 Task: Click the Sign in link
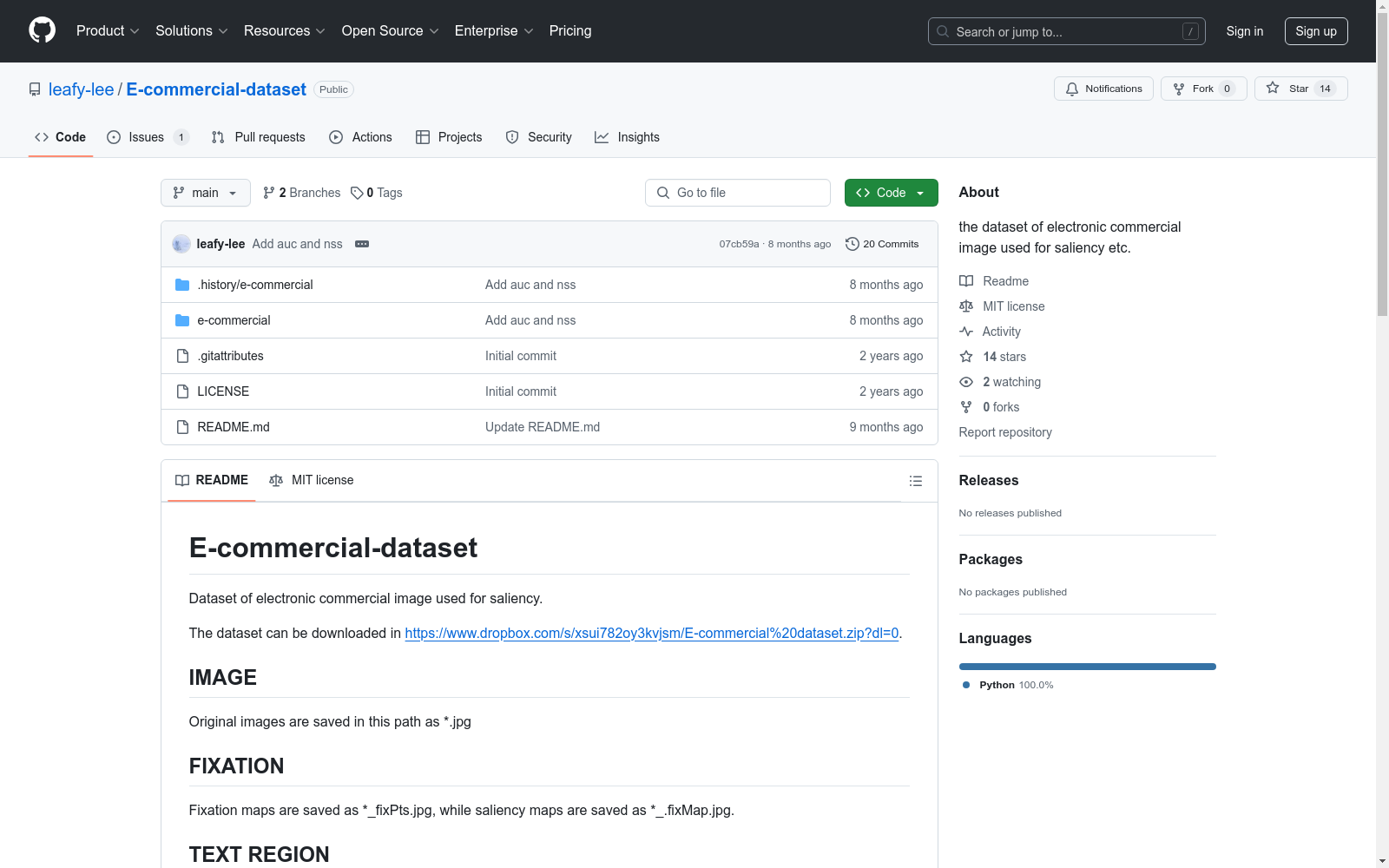tap(1245, 31)
